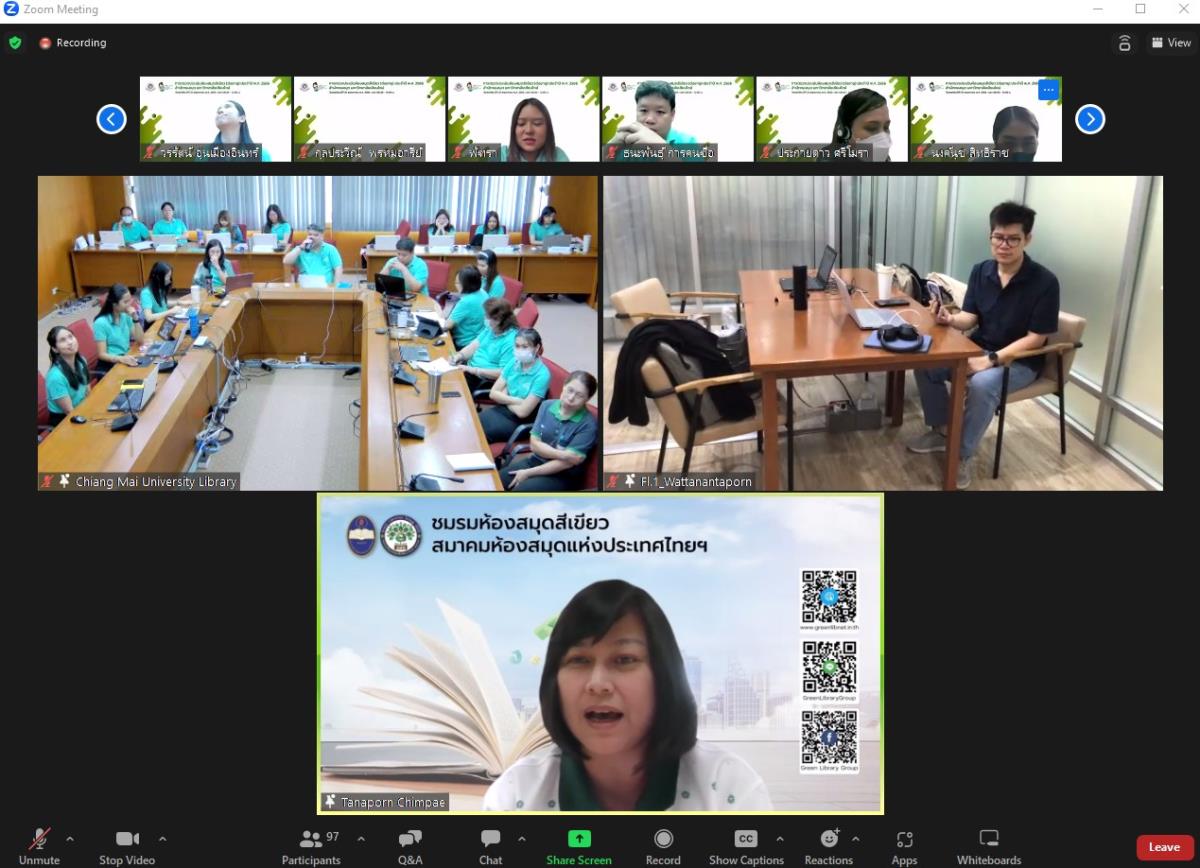1200x868 pixels.
Task: Click the Record button
Action: pos(663,845)
